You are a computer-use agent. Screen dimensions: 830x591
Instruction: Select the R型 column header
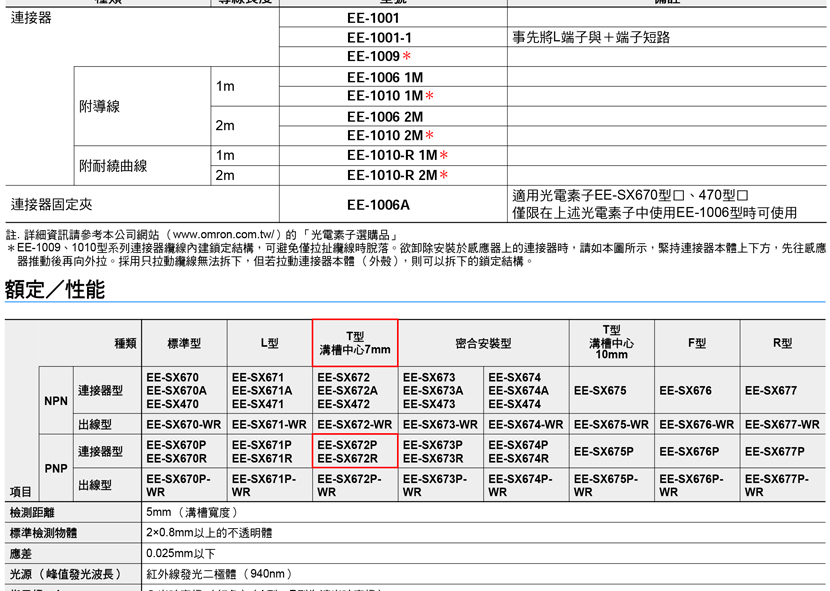(x=782, y=343)
